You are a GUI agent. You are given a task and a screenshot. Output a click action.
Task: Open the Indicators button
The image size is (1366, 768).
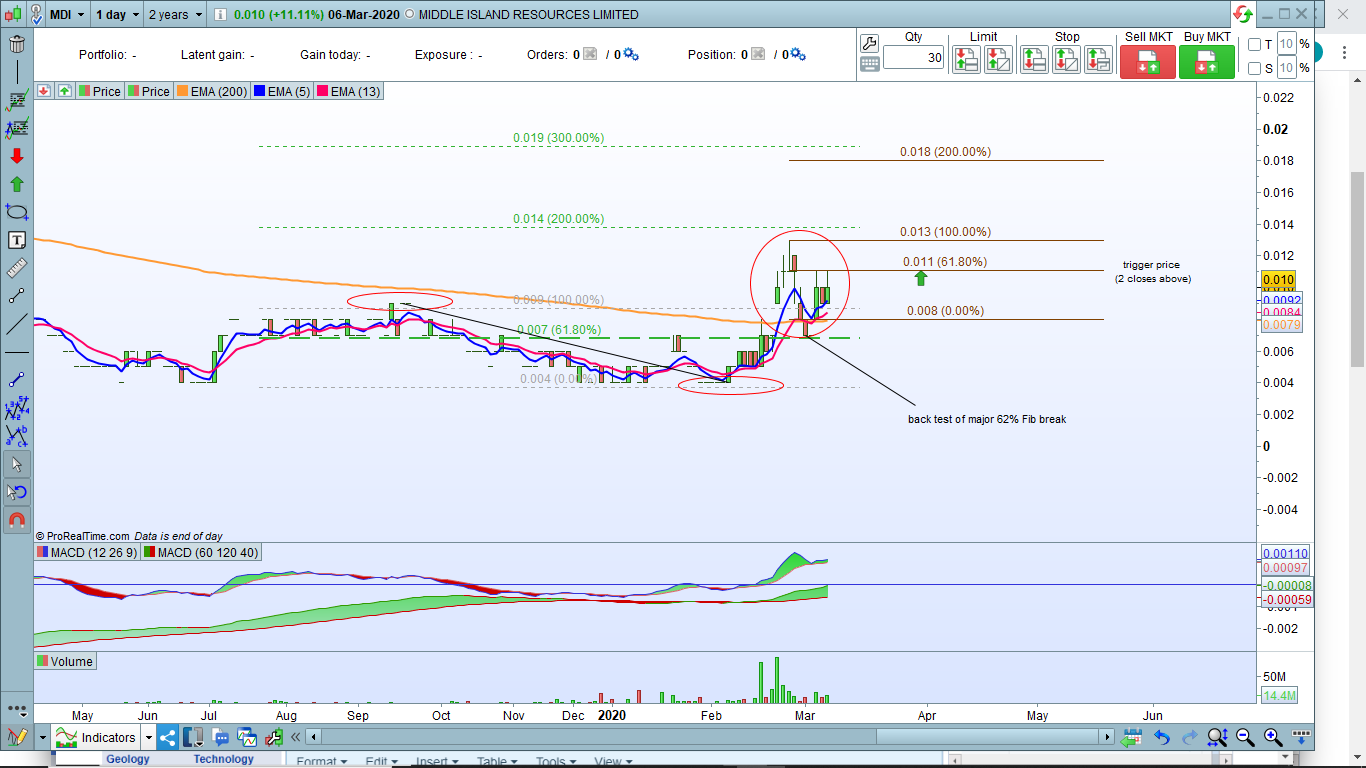pos(98,738)
